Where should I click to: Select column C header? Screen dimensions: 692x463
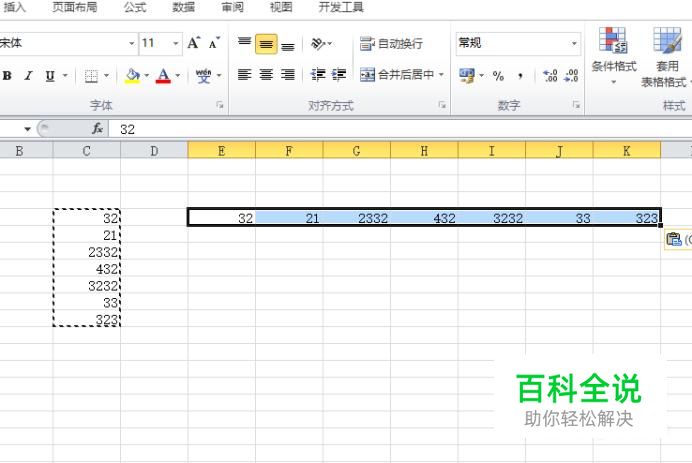point(86,151)
